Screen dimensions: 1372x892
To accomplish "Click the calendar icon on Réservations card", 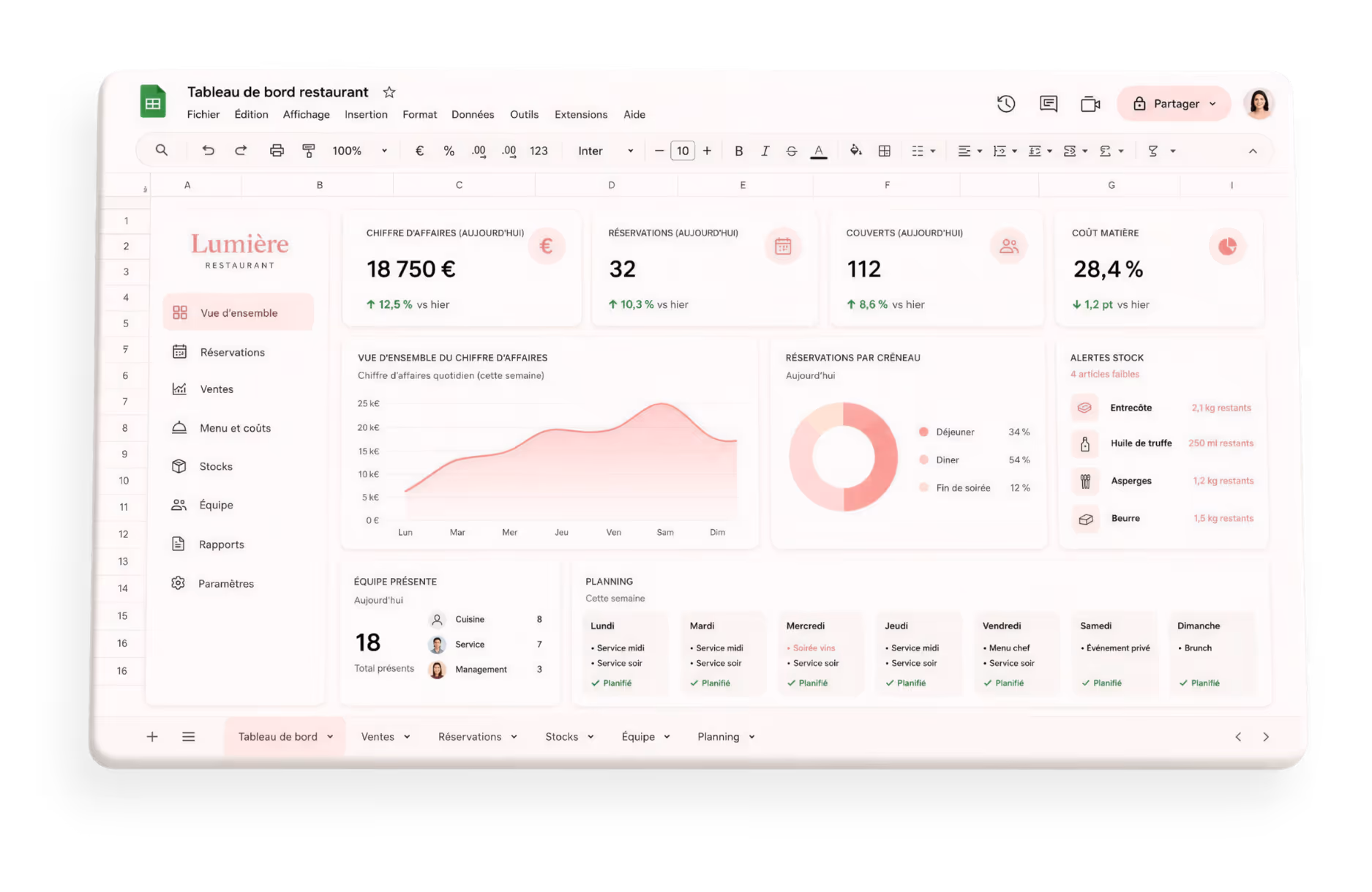I will pos(783,246).
